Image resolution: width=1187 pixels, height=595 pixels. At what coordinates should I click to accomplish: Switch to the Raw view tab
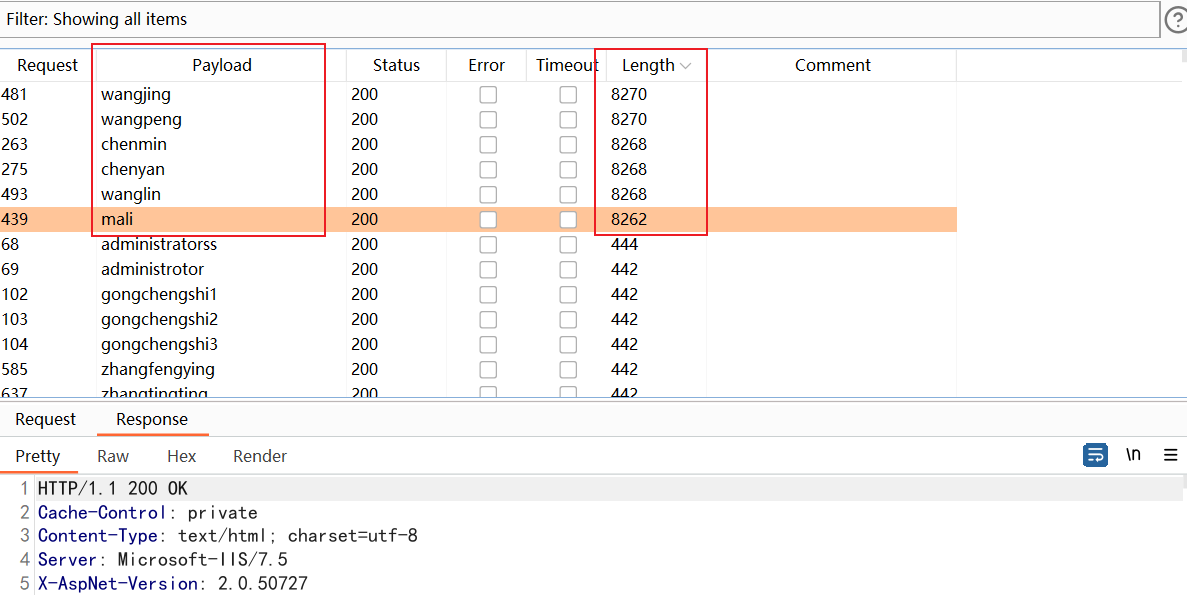tap(113, 456)
